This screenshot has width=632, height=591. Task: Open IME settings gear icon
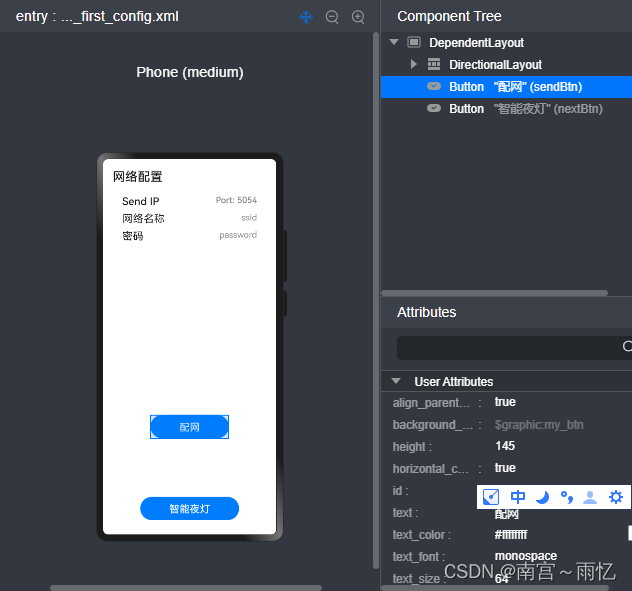pos(616,497)
